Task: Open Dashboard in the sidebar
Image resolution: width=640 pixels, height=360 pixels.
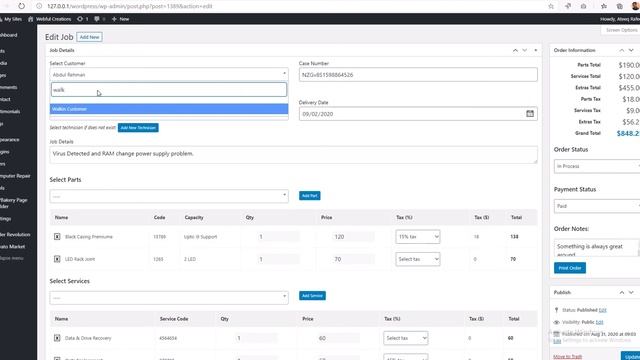Action: point(9,35)
